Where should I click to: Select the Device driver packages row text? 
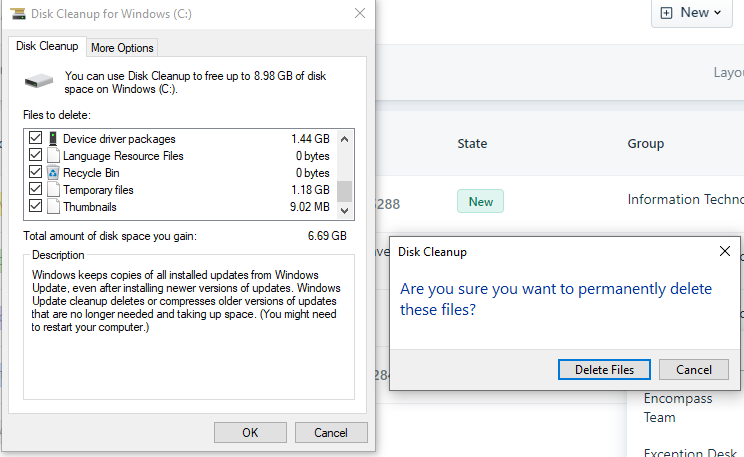[x=119, y=139]
